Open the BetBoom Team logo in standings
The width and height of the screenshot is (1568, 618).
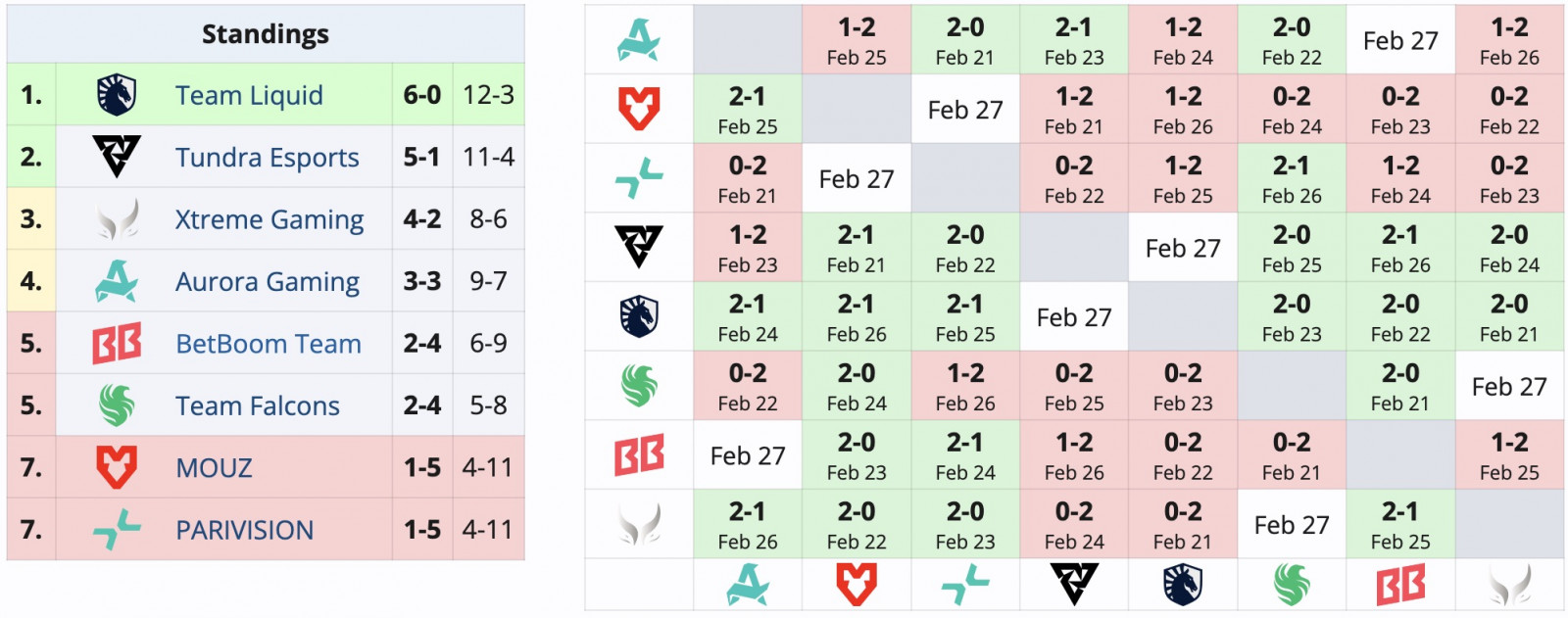[117, 344]
